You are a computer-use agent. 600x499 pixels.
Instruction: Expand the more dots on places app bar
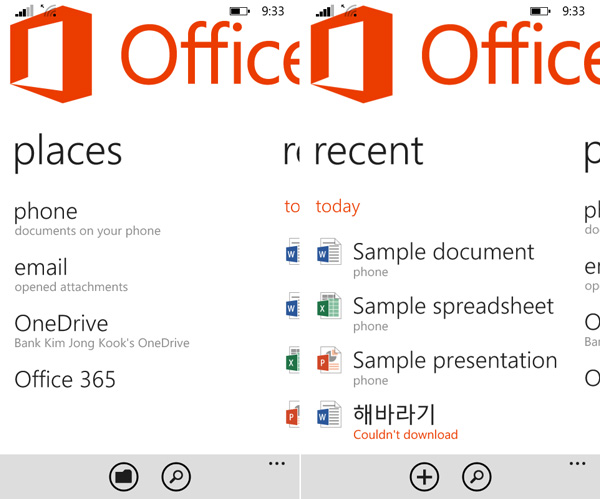tap(277, 463)
